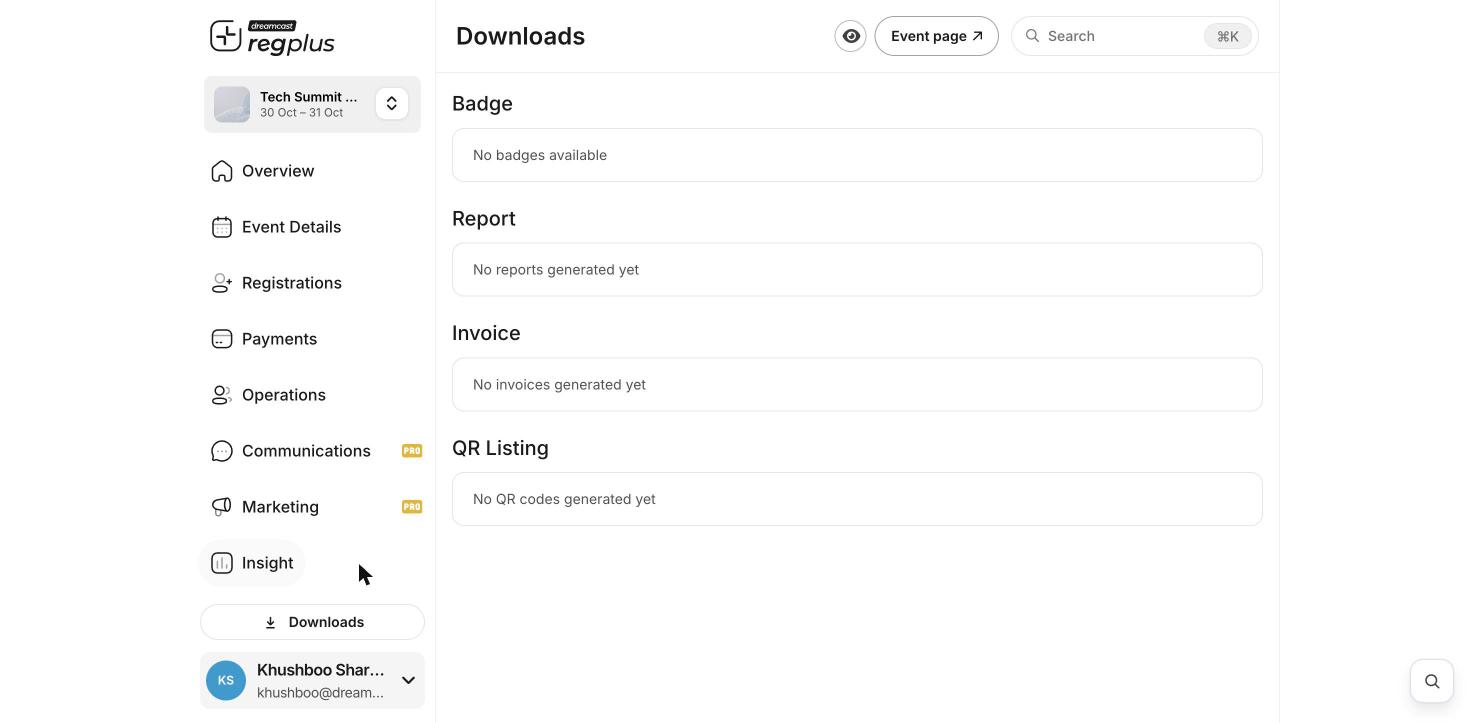Click the '30 Oct – 31 Oct' date text
1470x723 pixels.
pyautogui.click(x=301, y=113)
